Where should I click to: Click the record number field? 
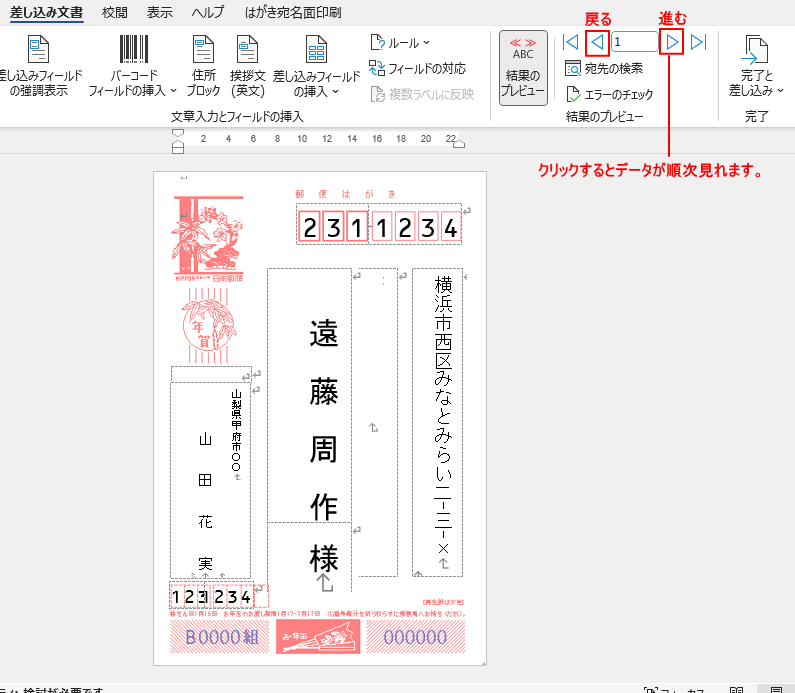pyautogui.click(x=635, y=42)
